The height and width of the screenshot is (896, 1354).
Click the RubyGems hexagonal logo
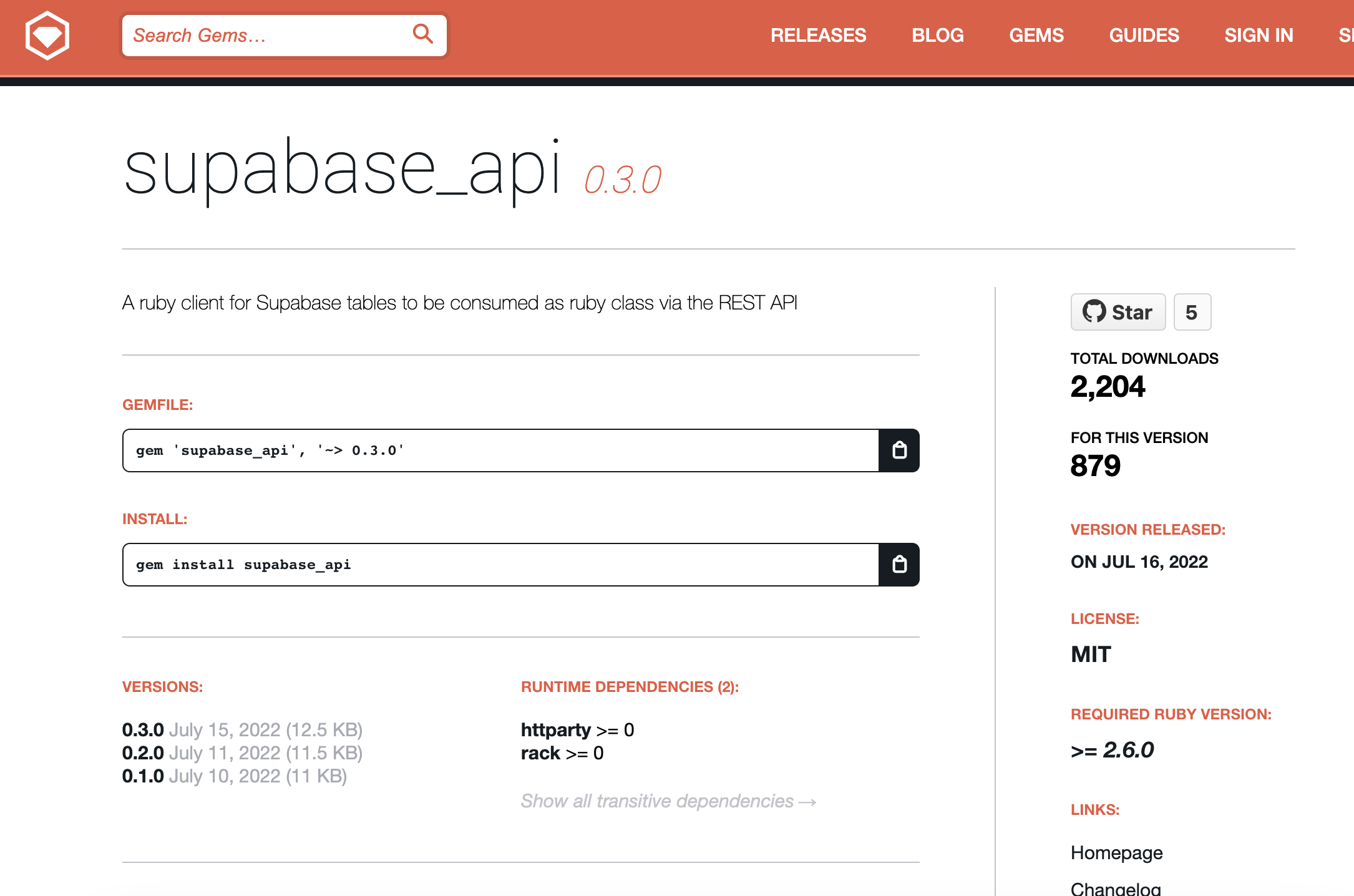47,36
